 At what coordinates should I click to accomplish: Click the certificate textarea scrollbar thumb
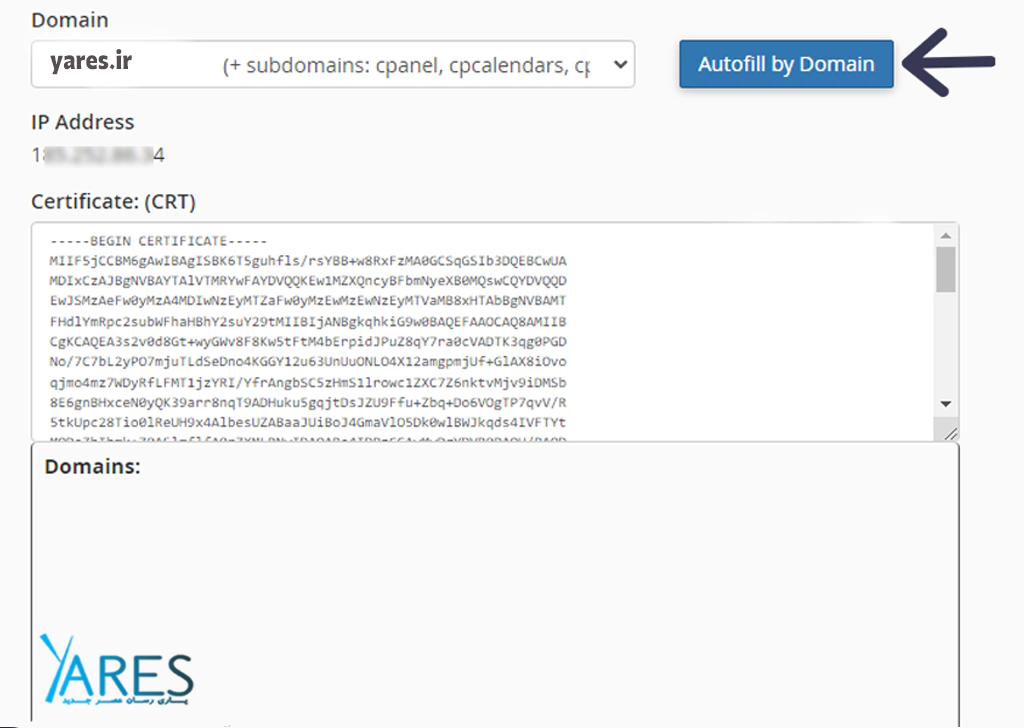tap(946, 269)
